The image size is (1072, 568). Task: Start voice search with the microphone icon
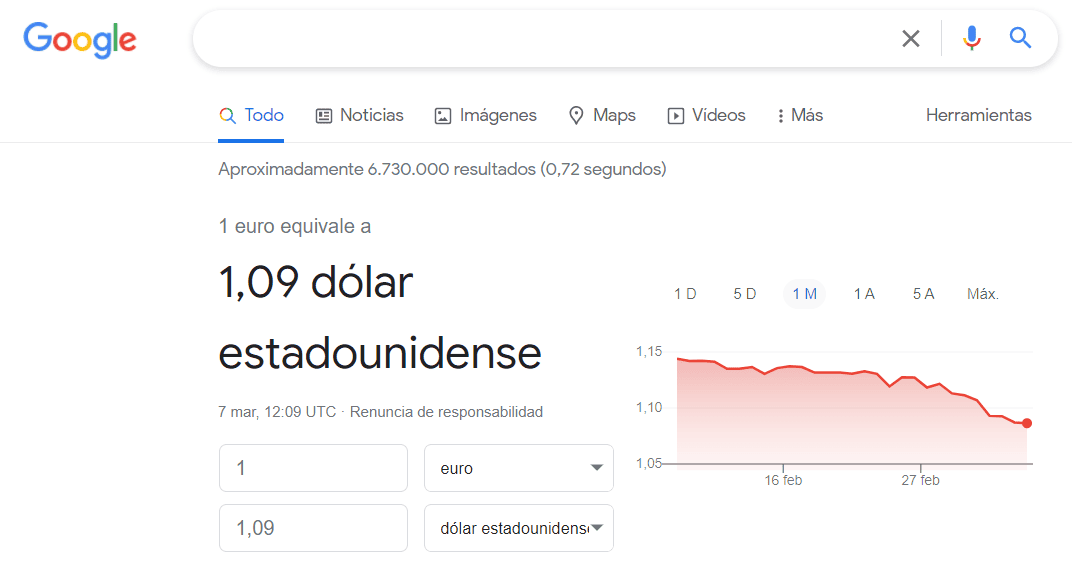972,38
